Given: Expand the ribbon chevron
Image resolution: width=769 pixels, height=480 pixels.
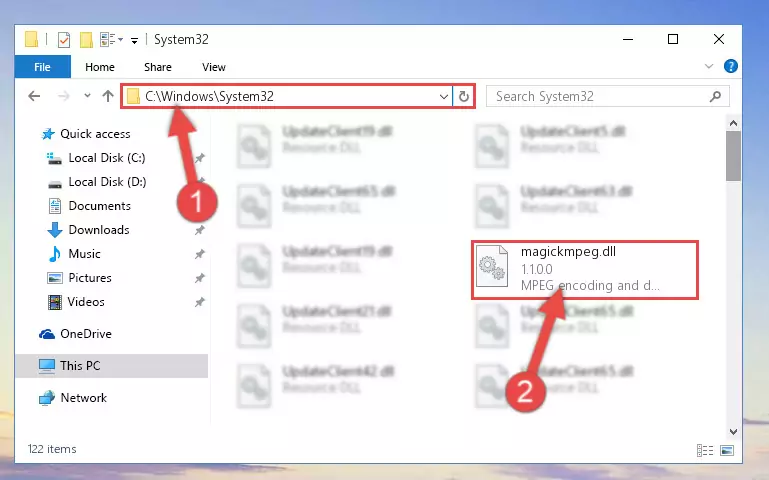Looking at the screenshot, I should [709, 66].
